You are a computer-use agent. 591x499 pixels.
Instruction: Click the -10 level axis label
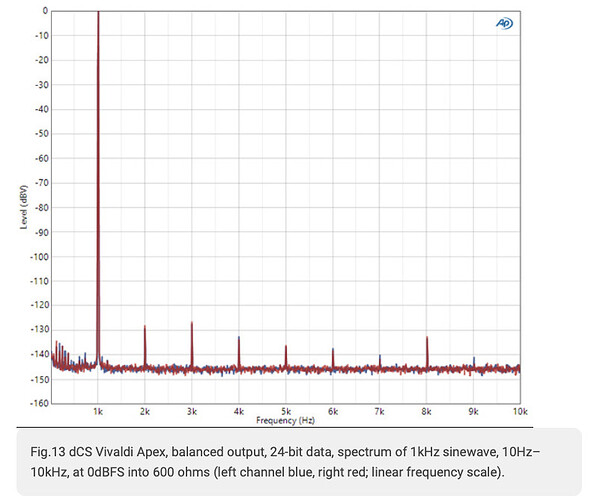click(42, 36)
